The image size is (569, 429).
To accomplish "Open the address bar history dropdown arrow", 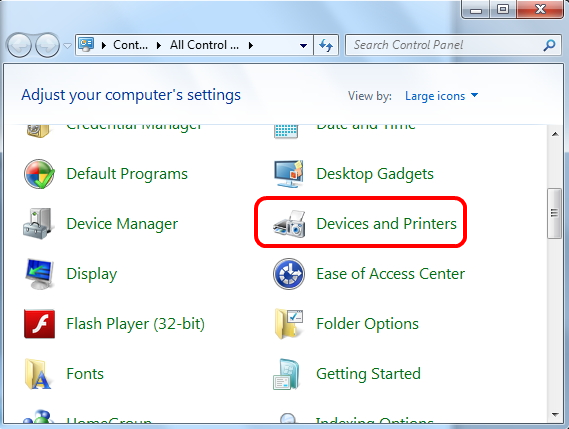I will point(303,45).
